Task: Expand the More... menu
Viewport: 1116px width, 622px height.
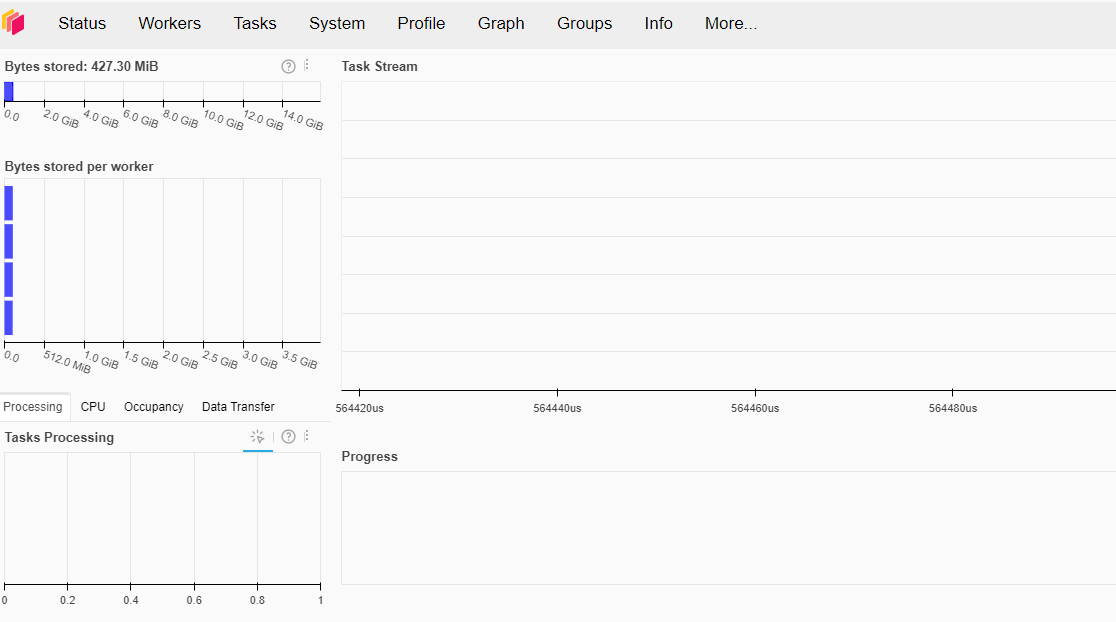Action: [x=731, y=23]
